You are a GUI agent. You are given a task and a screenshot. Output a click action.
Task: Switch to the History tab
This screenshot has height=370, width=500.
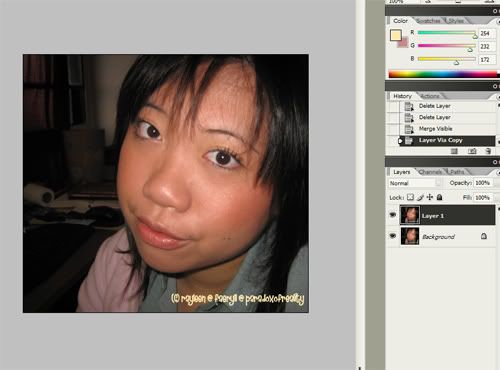point(402,96)
